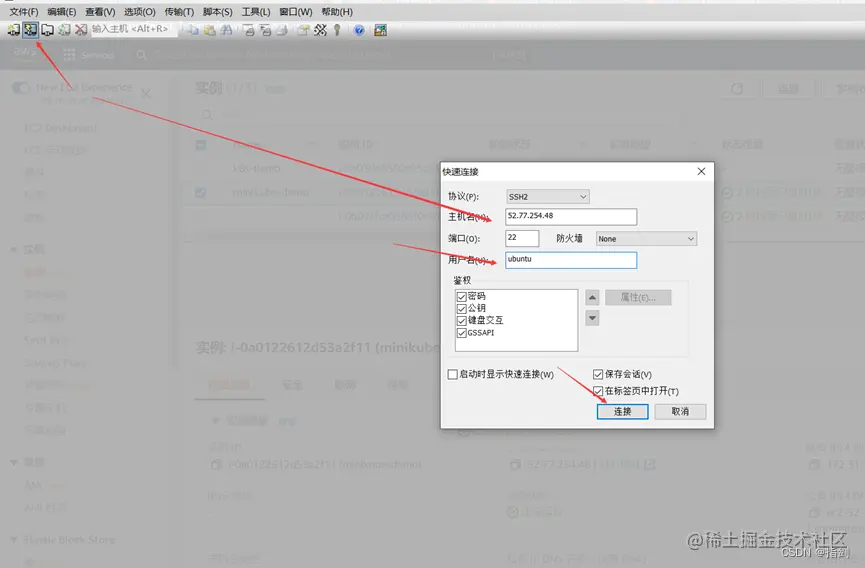Viewport: 865px width, 568px height.
Task: Click the Disconnect red-X toolbar icon
Action: tap(81, 30)
